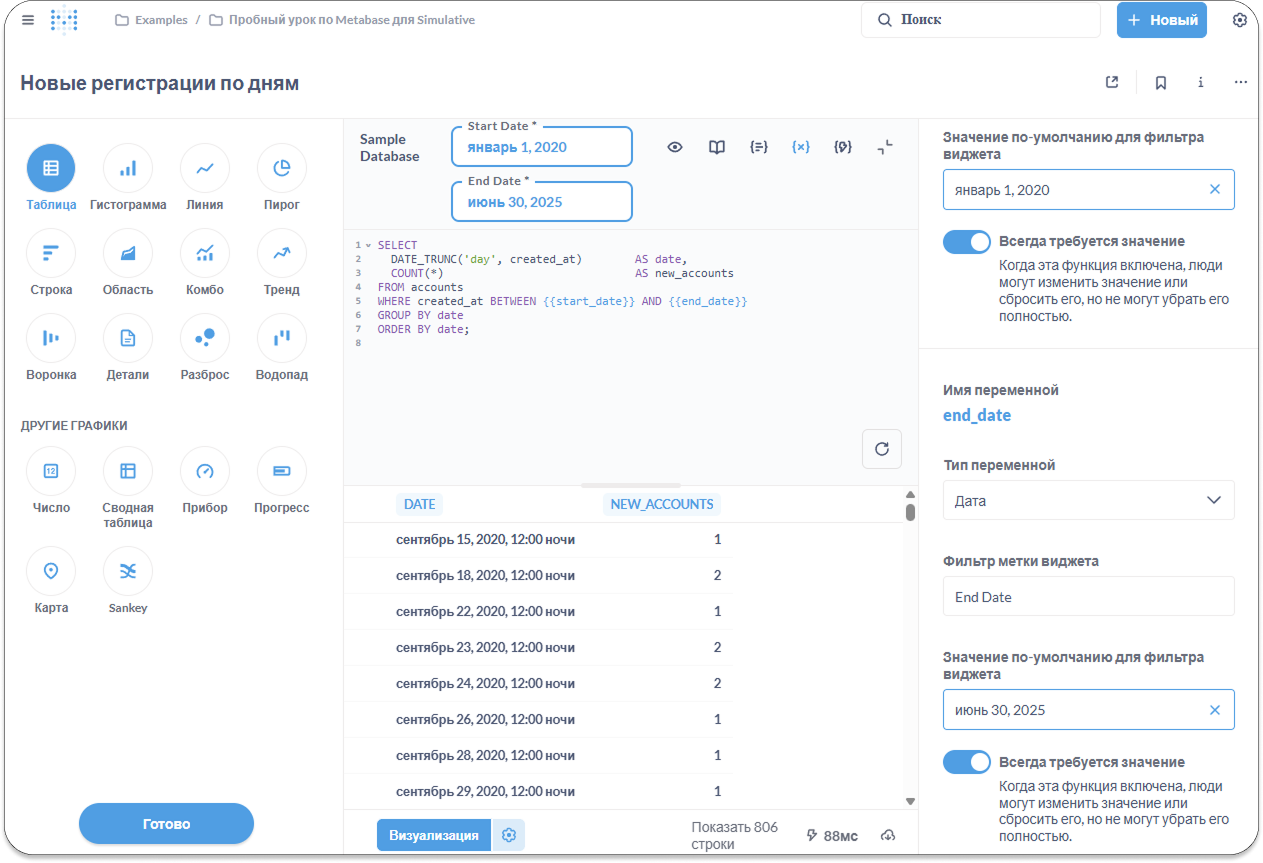Open the End Date filter picker
Screen dimensions: 1263x863
pyautogui.click(x=541, y=202)
